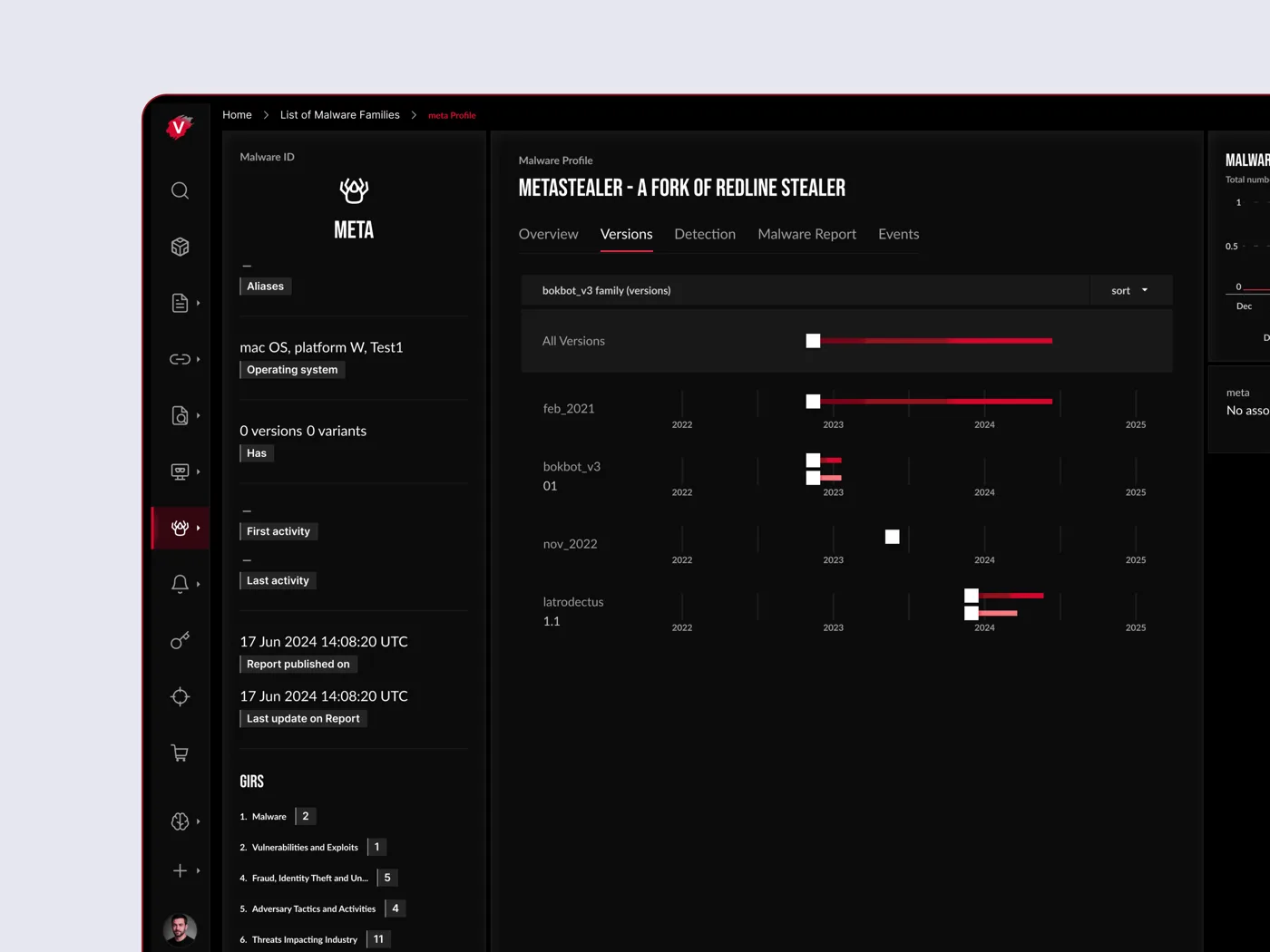Select the nov_2022 version label
The width and height of the screenshot is (1270, 952).
(570, 544)
